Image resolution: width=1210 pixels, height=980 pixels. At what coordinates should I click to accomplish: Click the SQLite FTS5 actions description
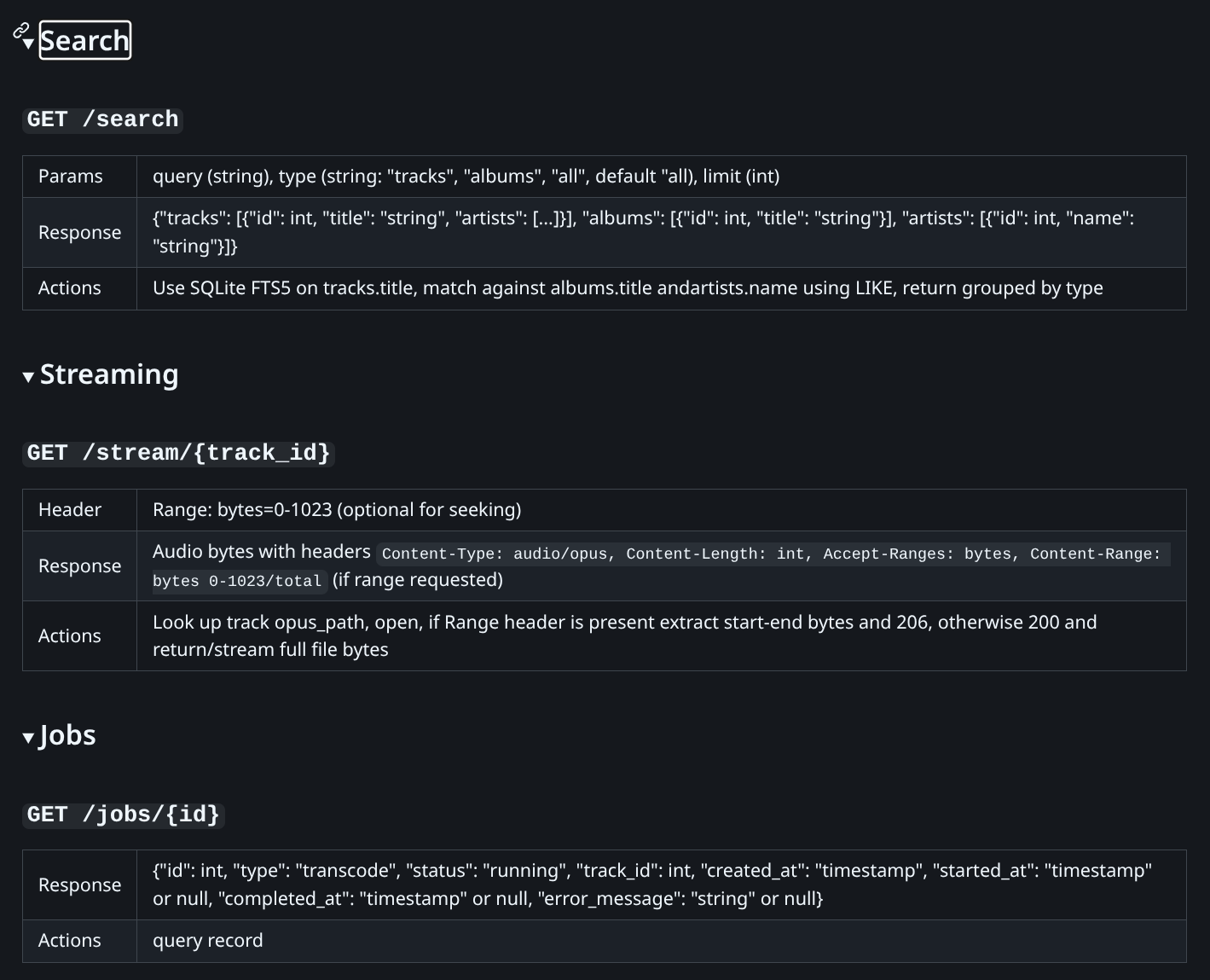[x=627, y=288]
